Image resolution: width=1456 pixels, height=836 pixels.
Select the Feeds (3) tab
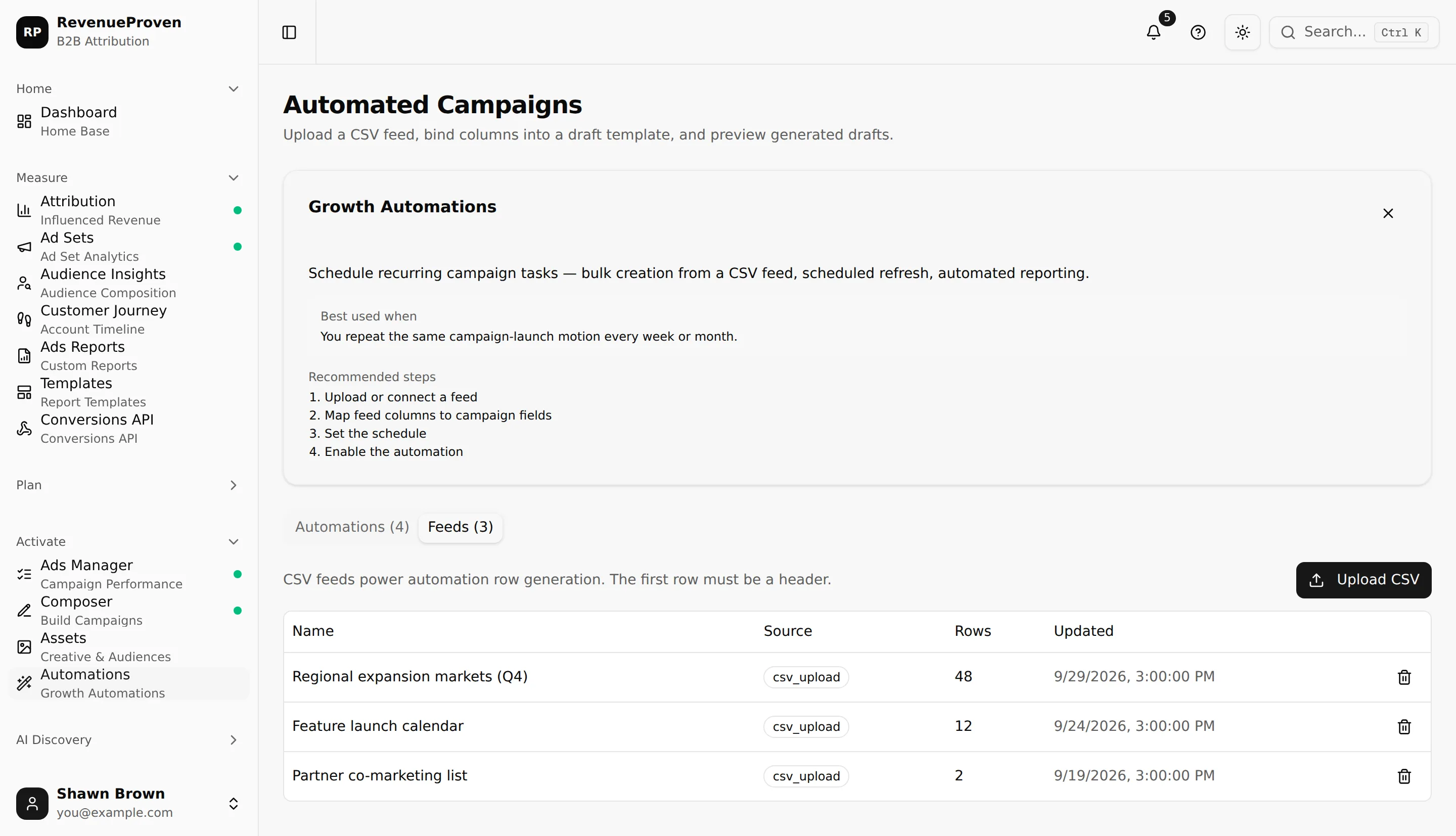pos(460,527)
